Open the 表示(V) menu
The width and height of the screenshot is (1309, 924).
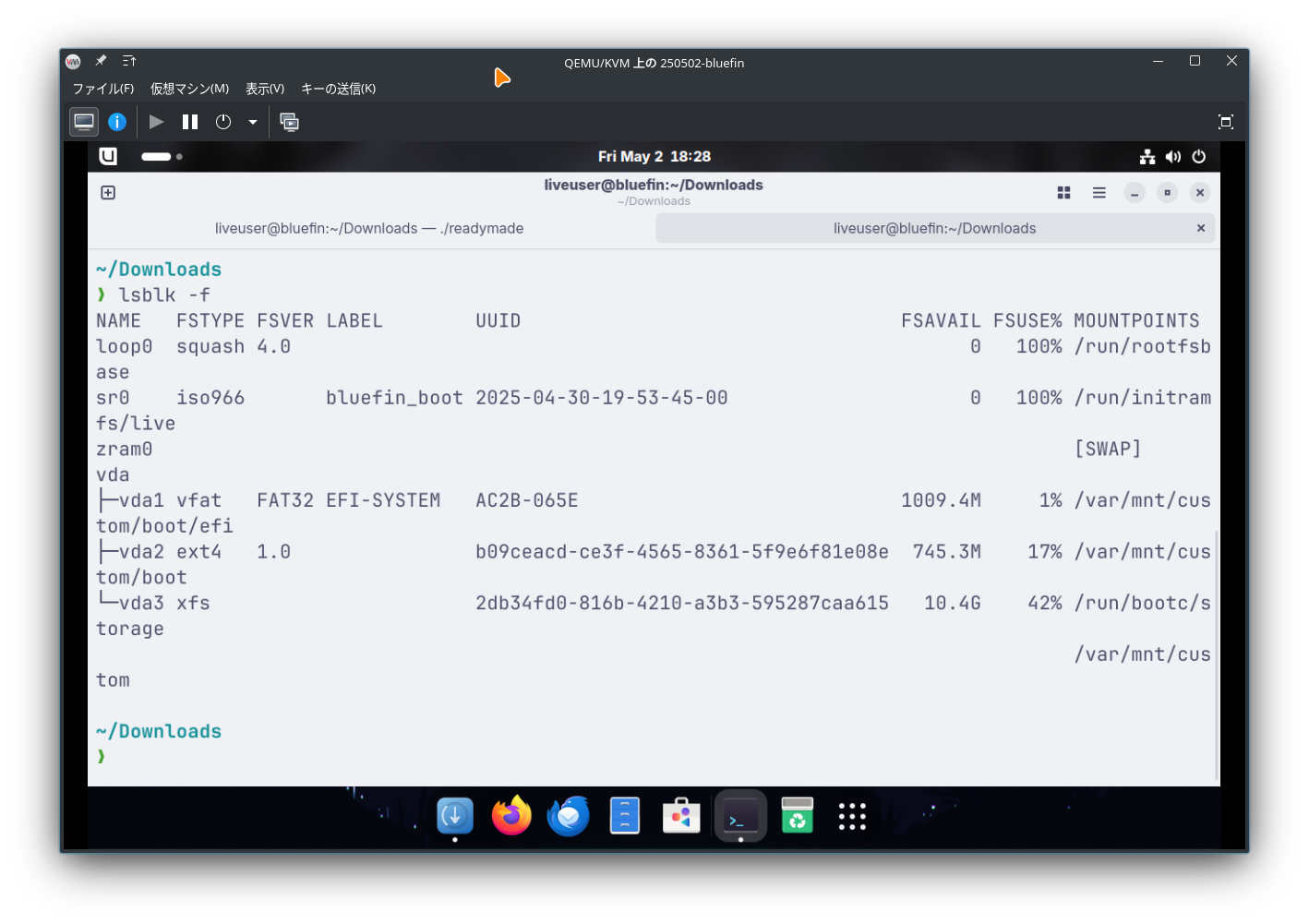pyautogui.click(x=265, y=89)
